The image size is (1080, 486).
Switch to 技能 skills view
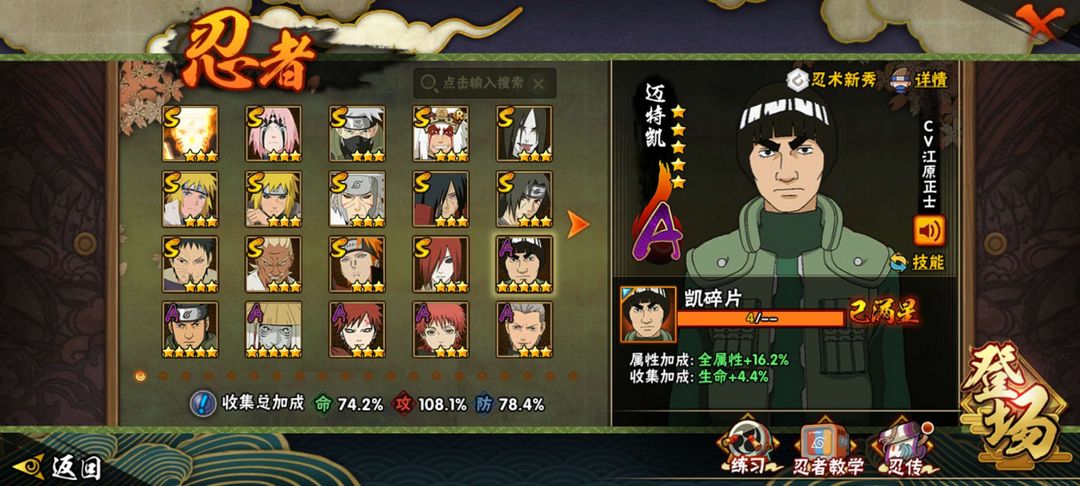(917, 262)
